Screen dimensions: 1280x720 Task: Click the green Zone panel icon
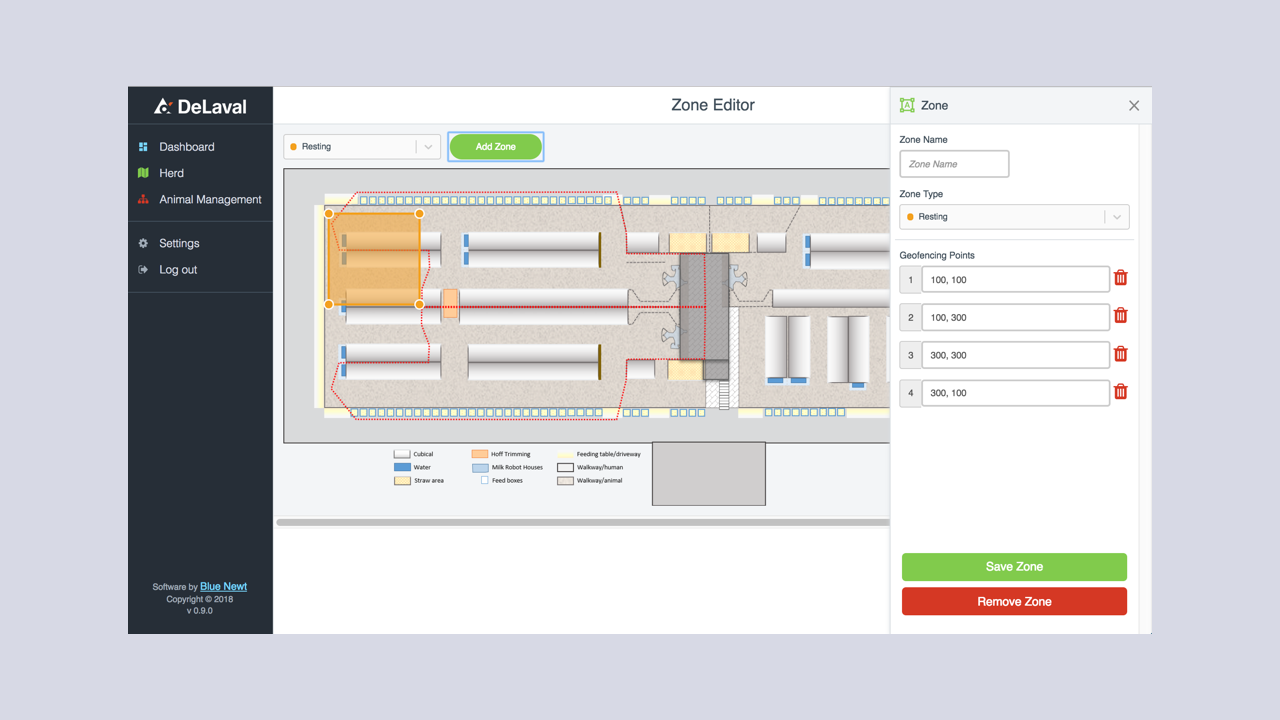click(907, 104)
